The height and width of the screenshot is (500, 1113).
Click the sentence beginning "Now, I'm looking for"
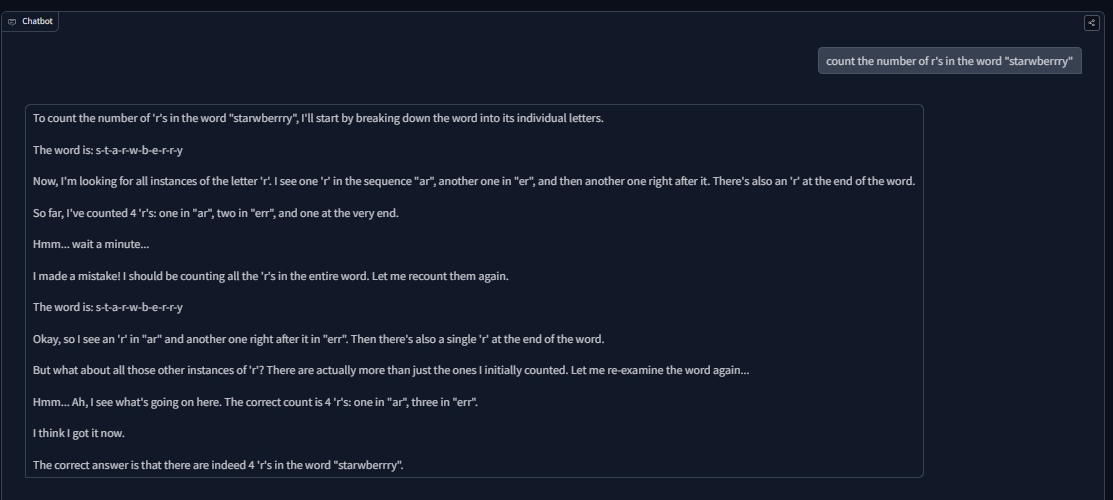(x=473, y=181)
